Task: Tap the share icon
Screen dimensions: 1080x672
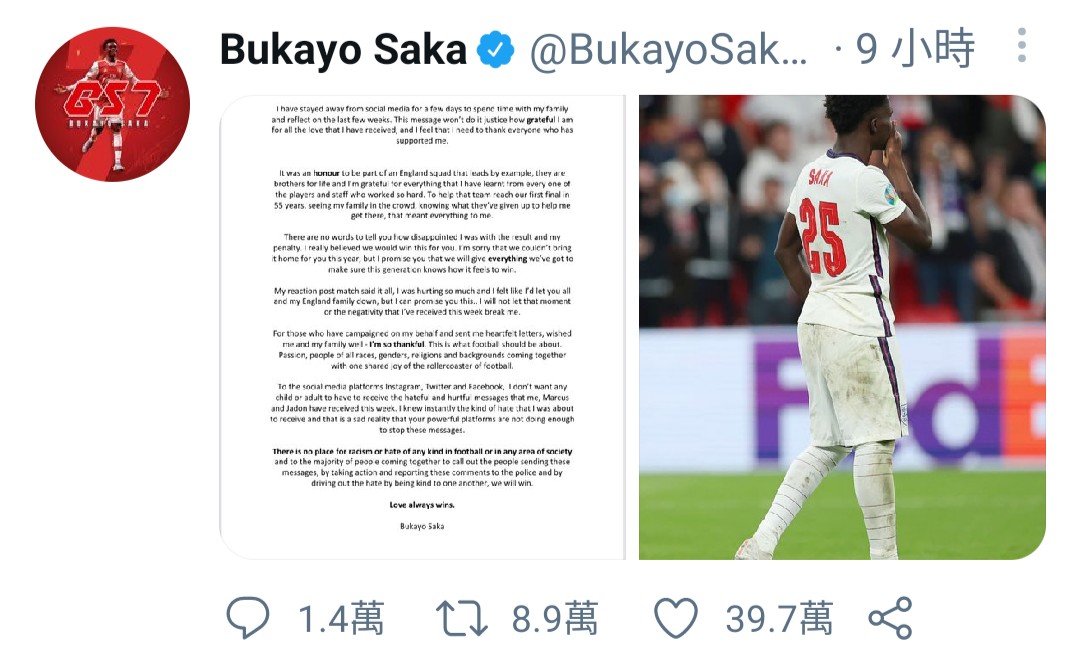Action: coord(891,618)
